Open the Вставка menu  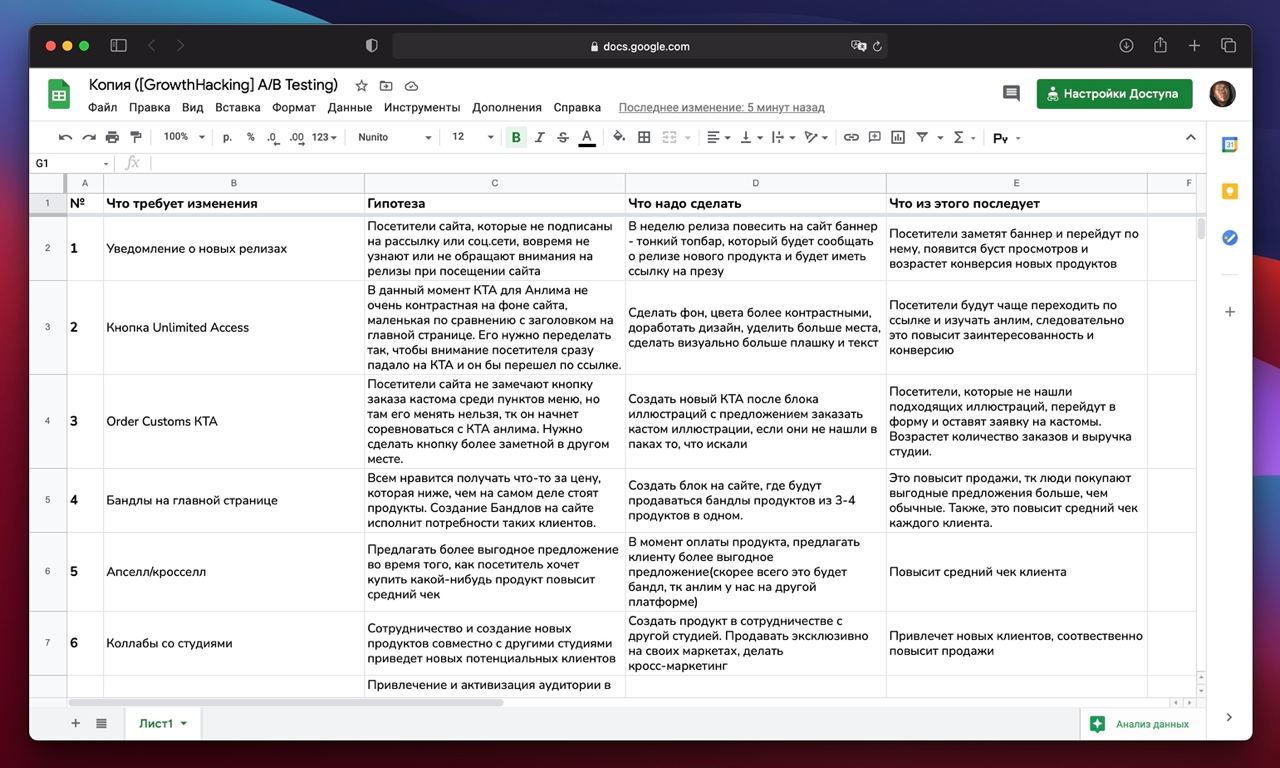tap(237, 107)
